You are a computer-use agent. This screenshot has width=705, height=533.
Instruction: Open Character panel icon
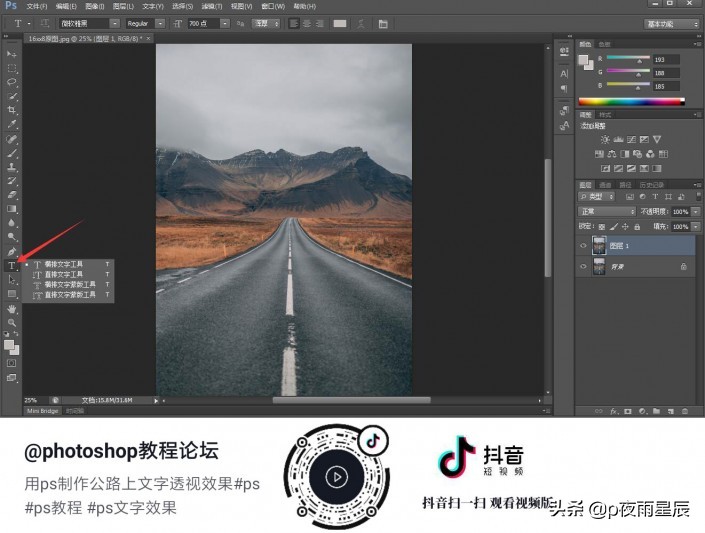pos(564,74)
